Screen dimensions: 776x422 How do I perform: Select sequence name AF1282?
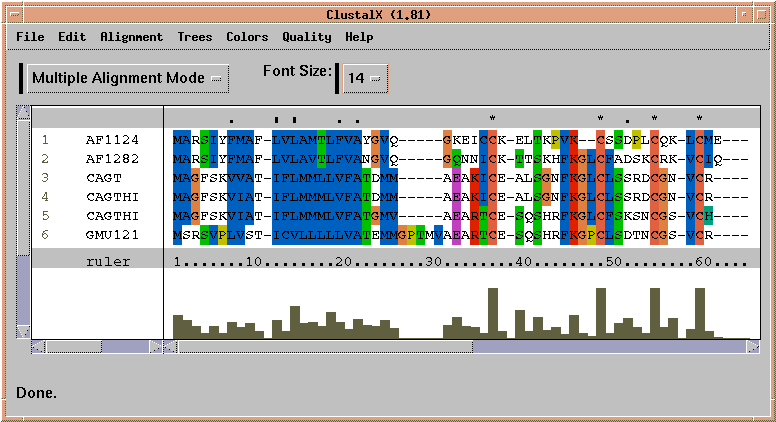[112, 159]
